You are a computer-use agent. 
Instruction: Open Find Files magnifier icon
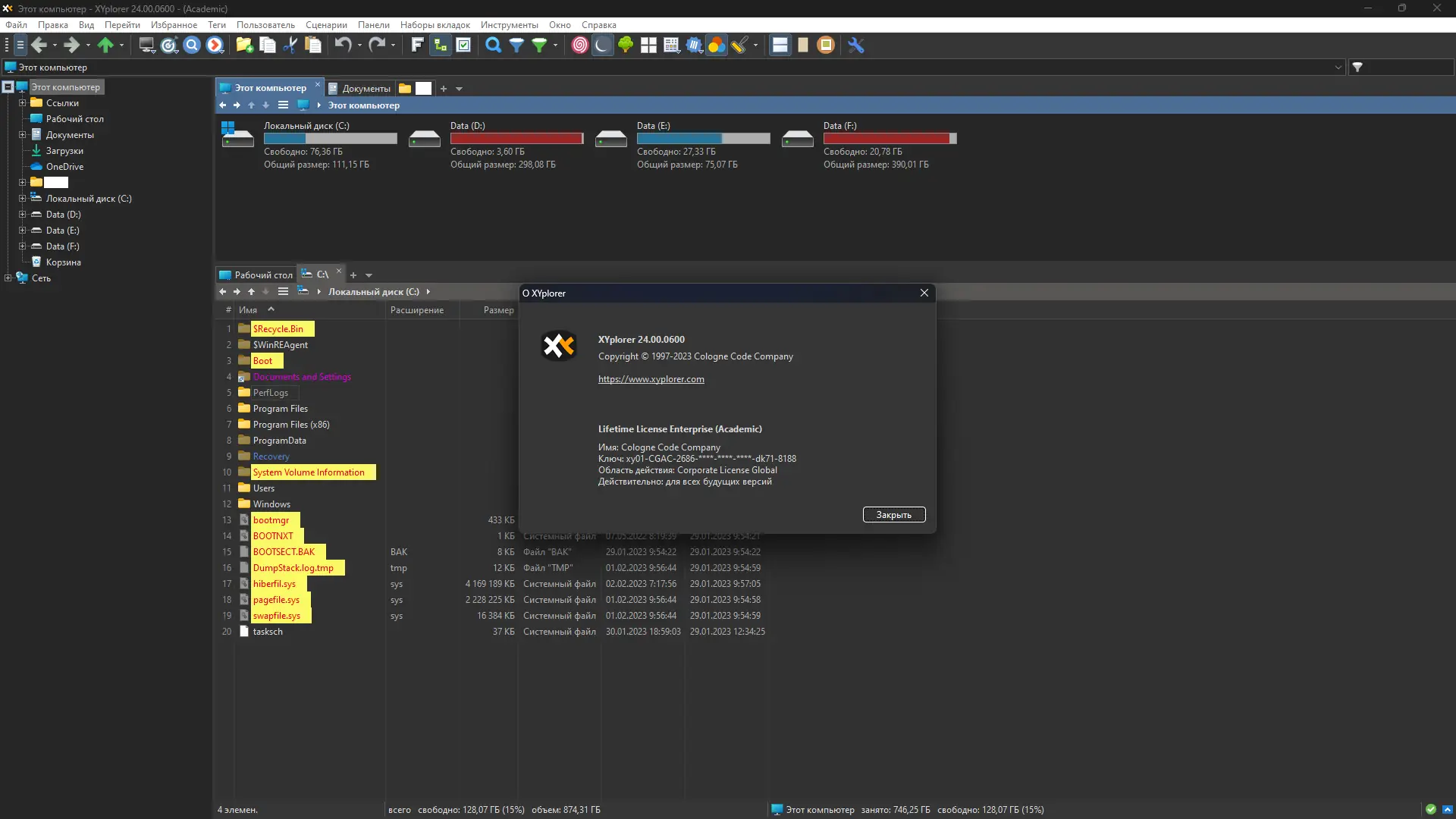(493, 45)
